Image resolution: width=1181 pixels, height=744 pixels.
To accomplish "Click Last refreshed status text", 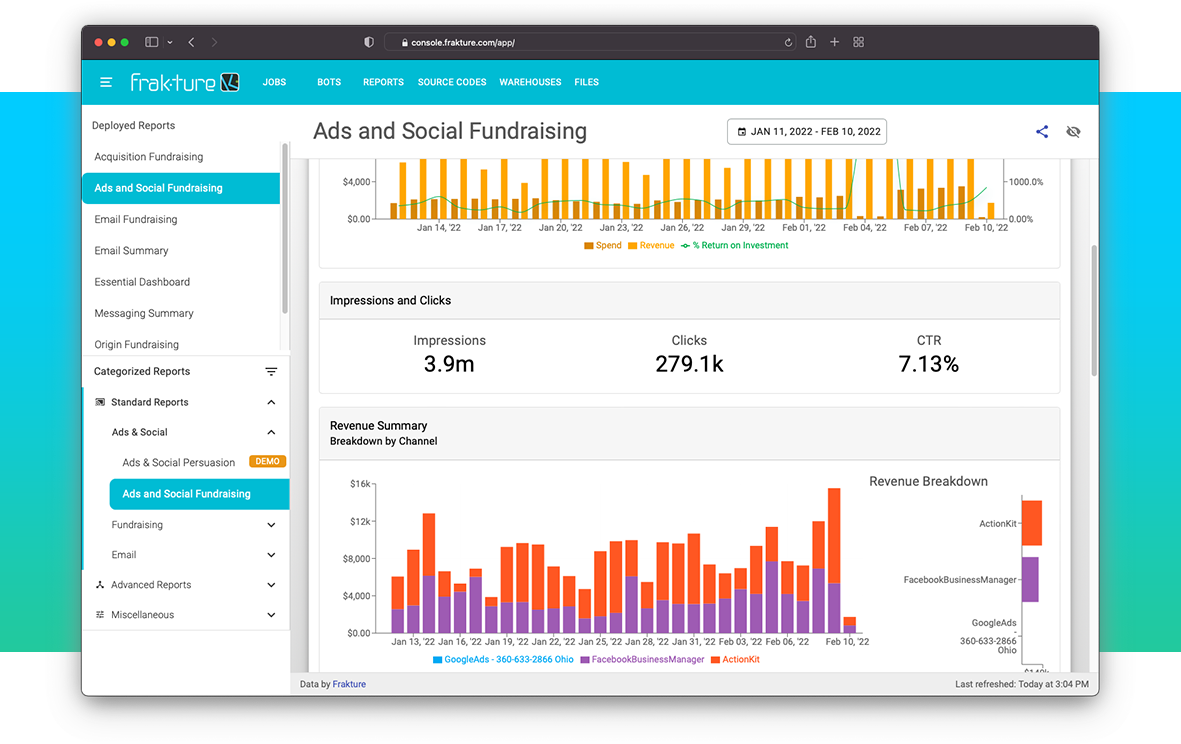I will click(x=1021, y=684).
